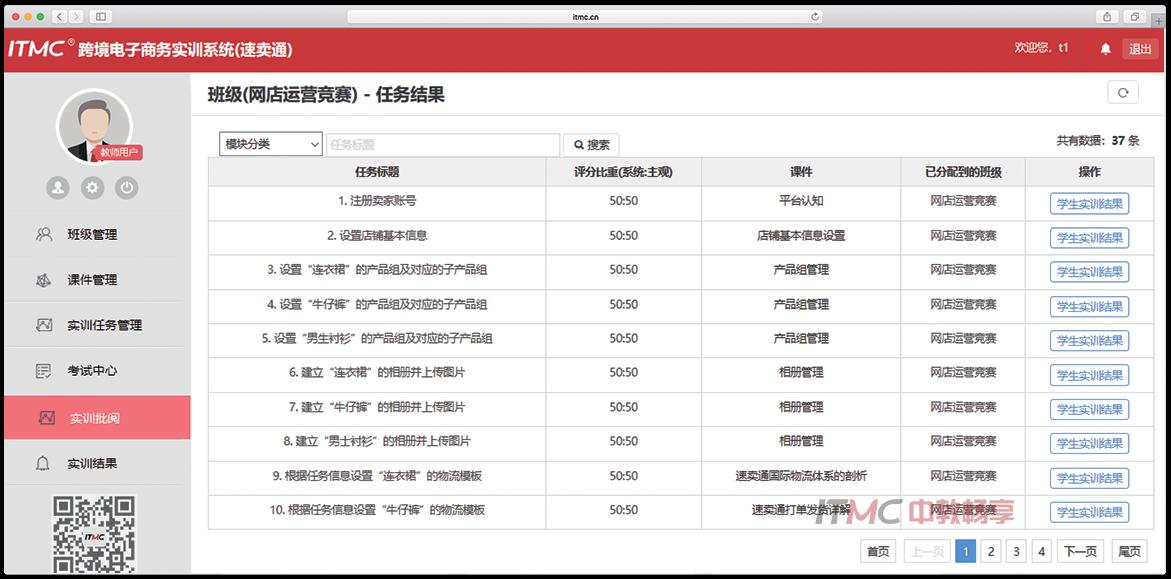Click the settings gear icon under the avatar
Viewport: 1171px width, 579px height.
tap(92, 187)
